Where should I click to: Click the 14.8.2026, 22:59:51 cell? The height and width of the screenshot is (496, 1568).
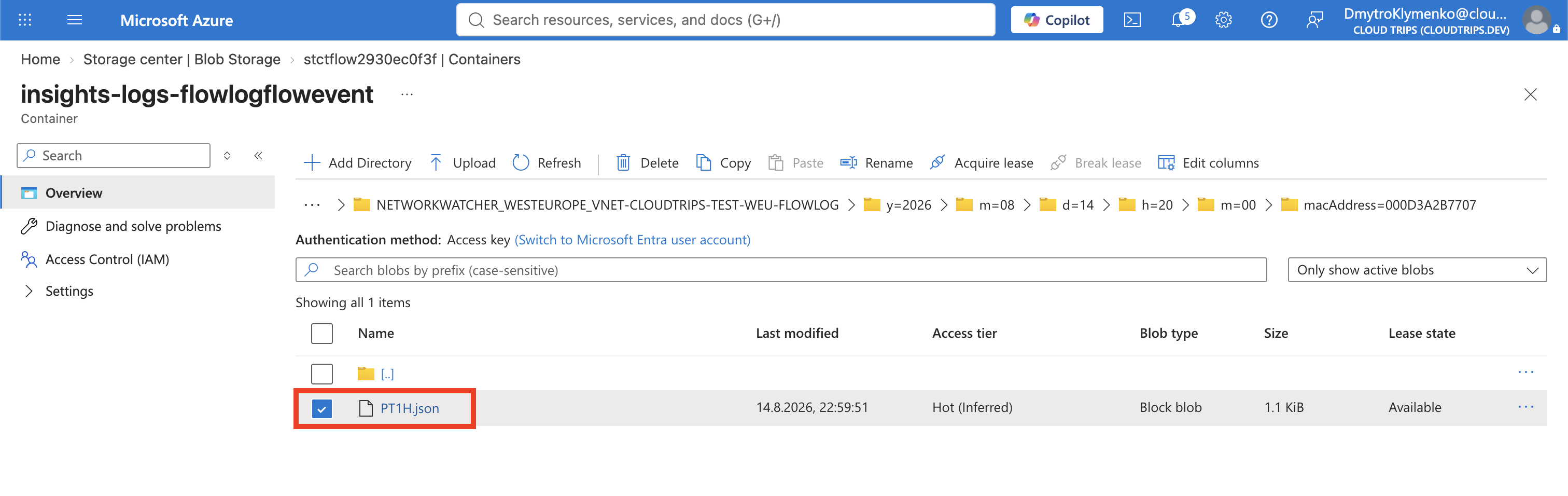pyautogui.click(x=812, y=407)
